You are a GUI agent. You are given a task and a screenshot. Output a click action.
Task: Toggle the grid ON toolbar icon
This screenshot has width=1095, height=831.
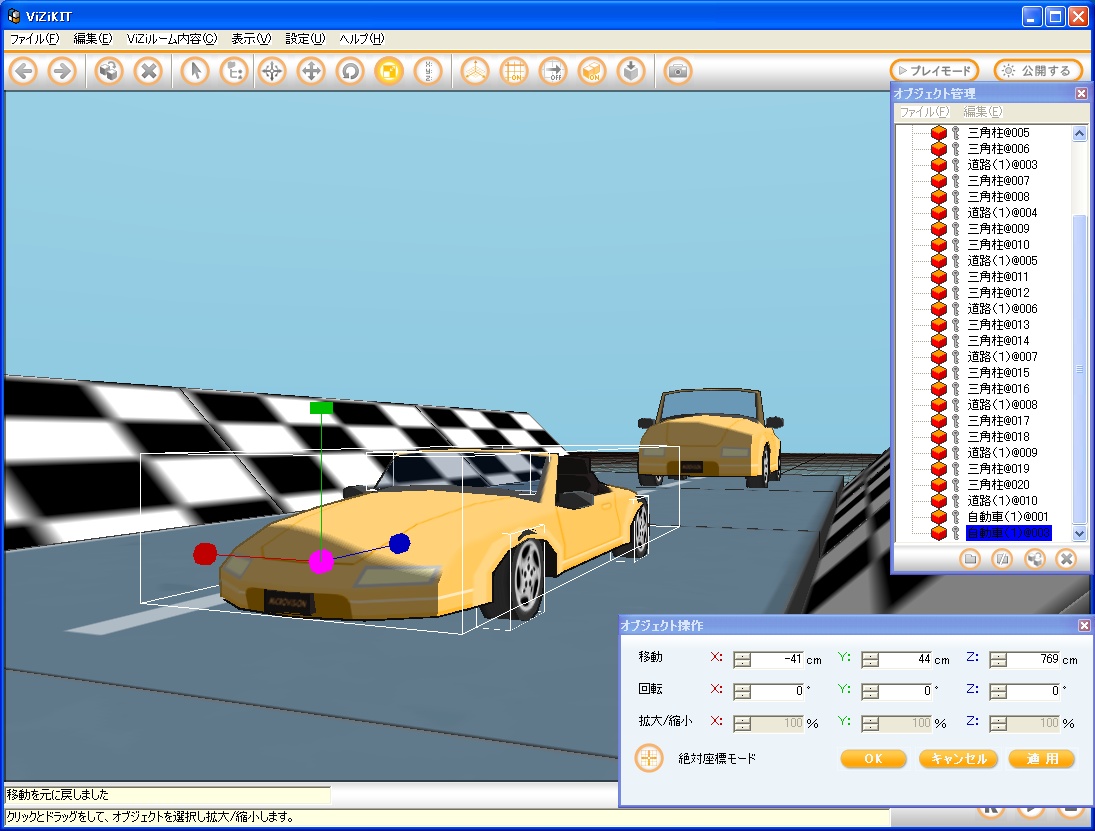click(x=514, y=71)
